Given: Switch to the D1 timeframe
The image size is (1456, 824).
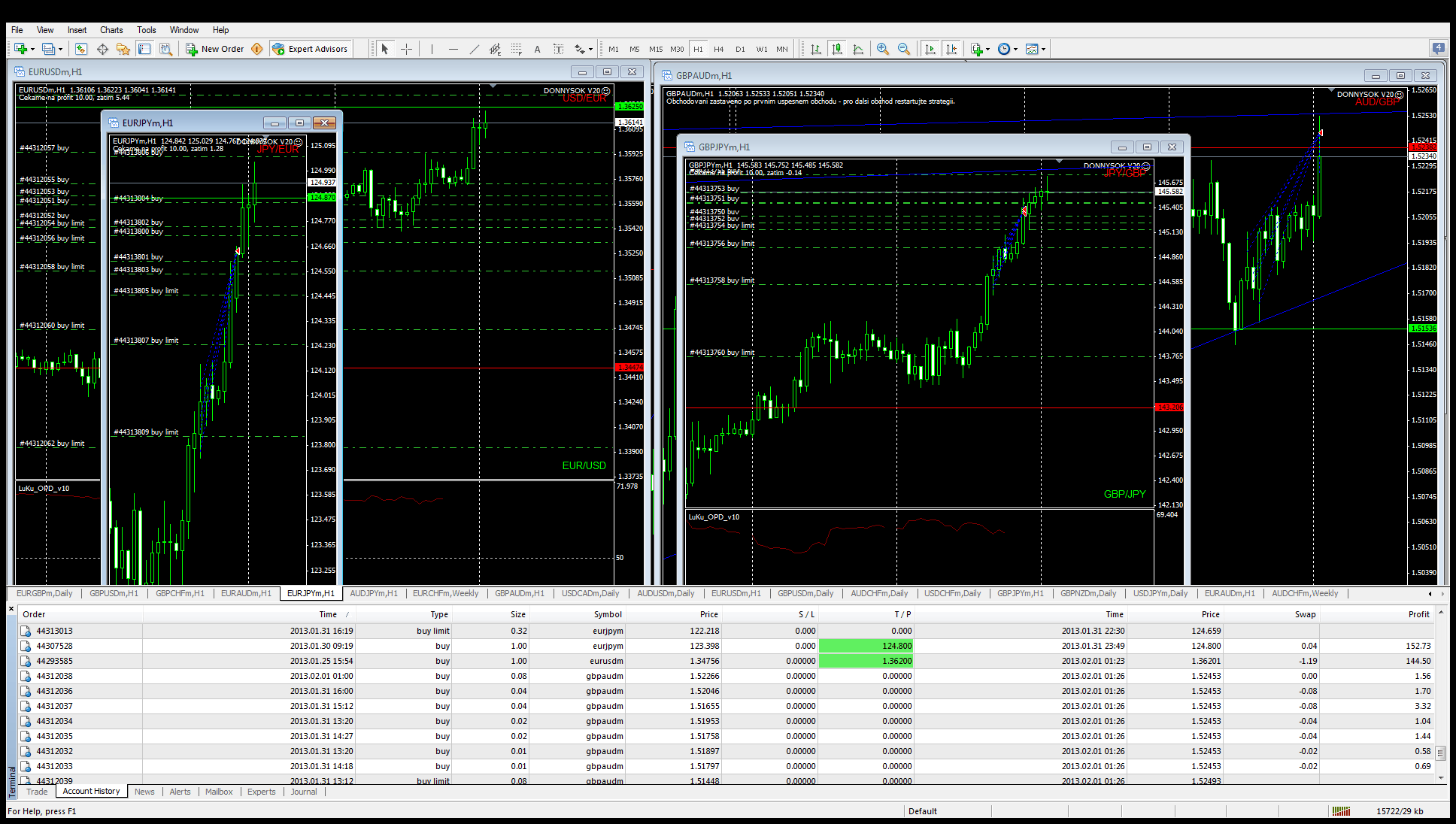Looking at the screenshot, I should tap(740, 49).
